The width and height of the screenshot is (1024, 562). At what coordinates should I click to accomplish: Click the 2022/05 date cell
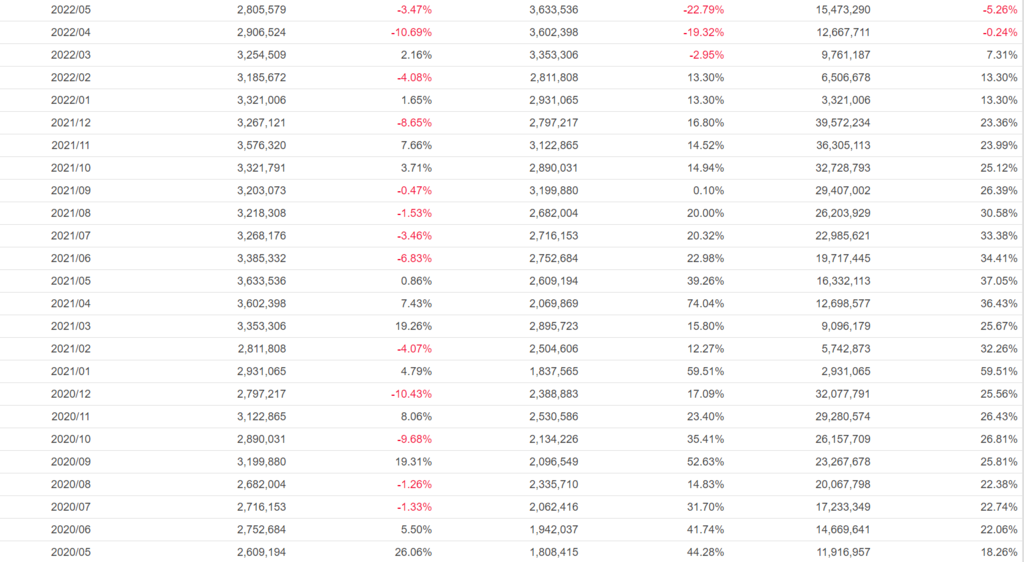click(x=71, y=10)
